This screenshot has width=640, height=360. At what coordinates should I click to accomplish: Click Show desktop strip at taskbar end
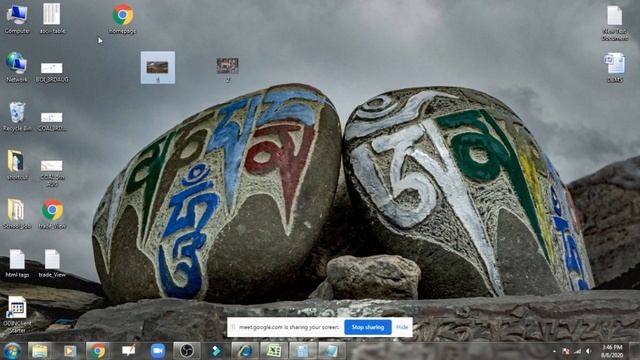point(635,351)
